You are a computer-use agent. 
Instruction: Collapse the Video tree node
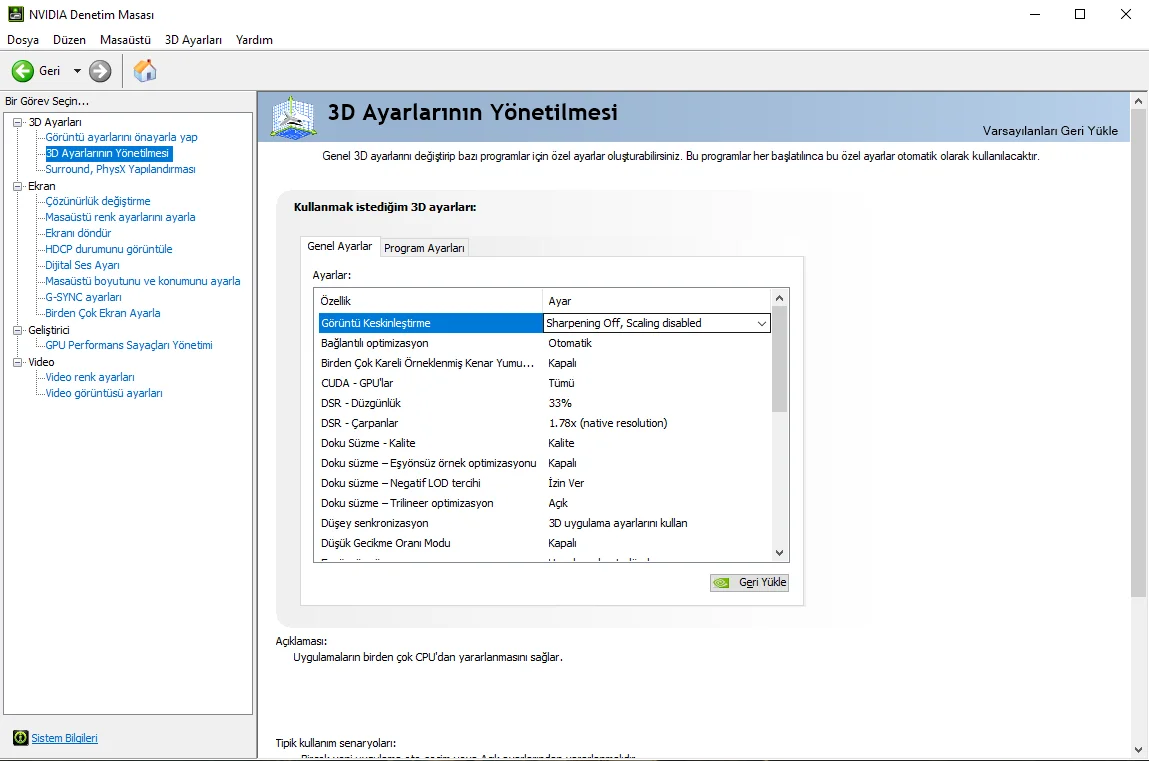click(x=18, y=362)
